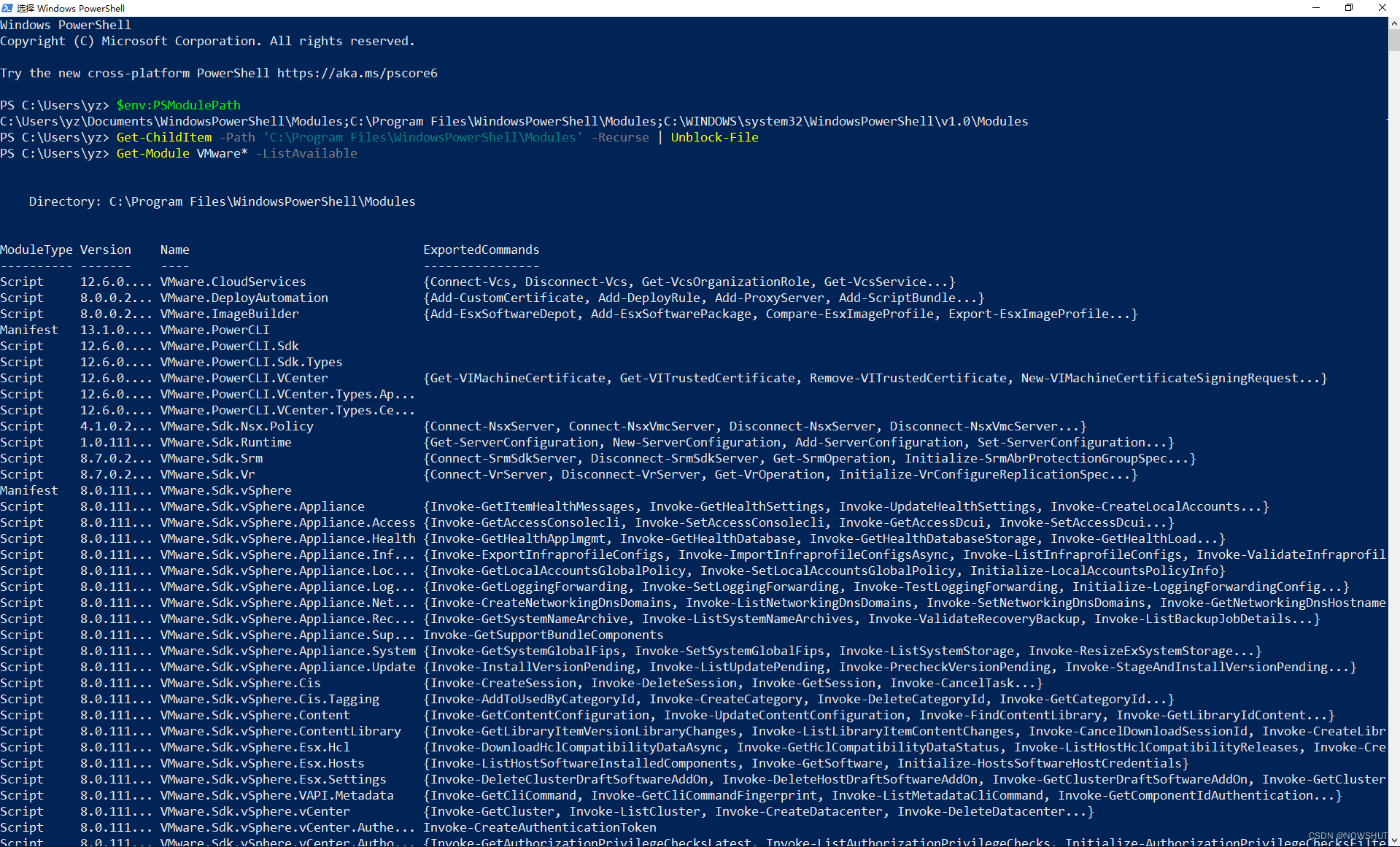Click the PowerShell icon in title bar
This screenshot has width=1400, height=847.
pyautogui.click(x=7, y=8)
